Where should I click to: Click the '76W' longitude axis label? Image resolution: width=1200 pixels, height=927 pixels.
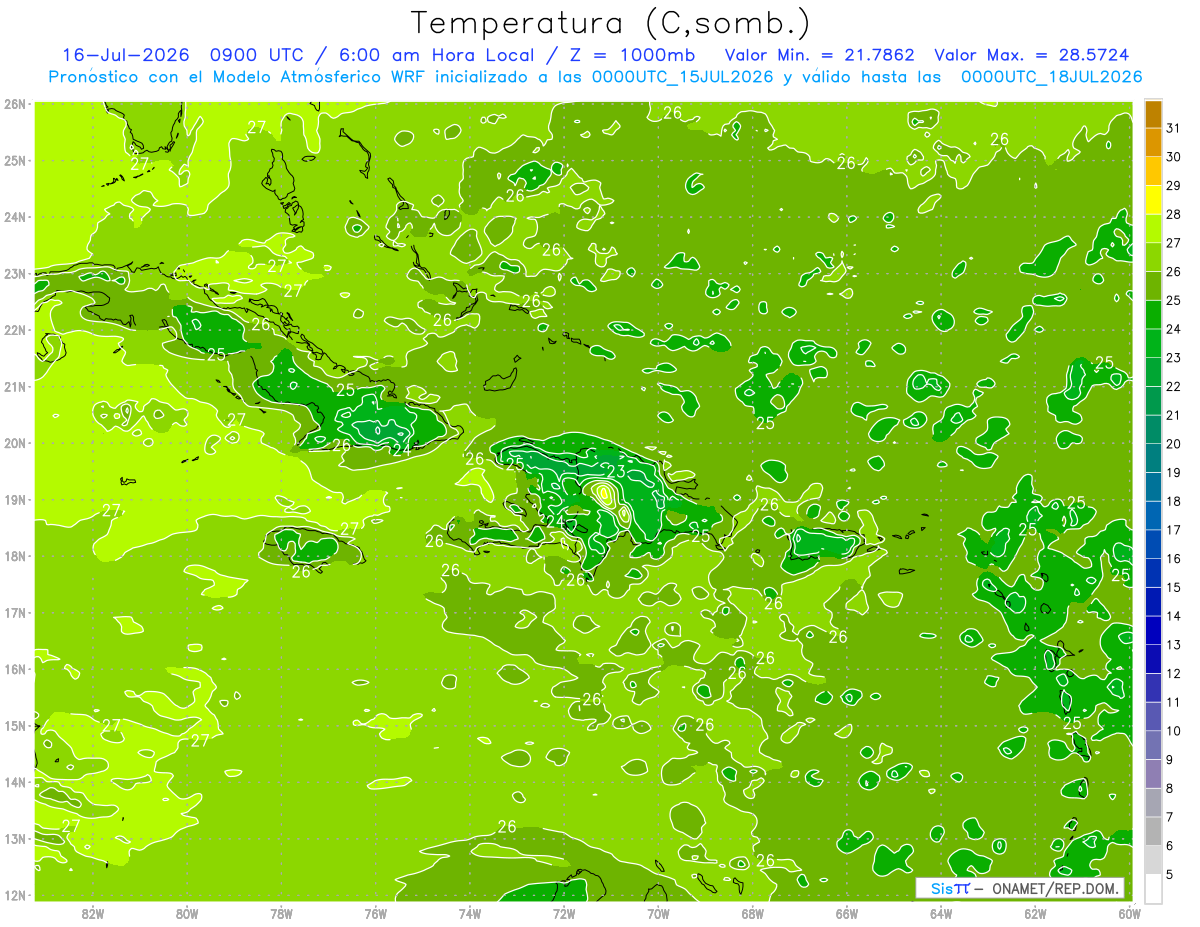[375, 912]
